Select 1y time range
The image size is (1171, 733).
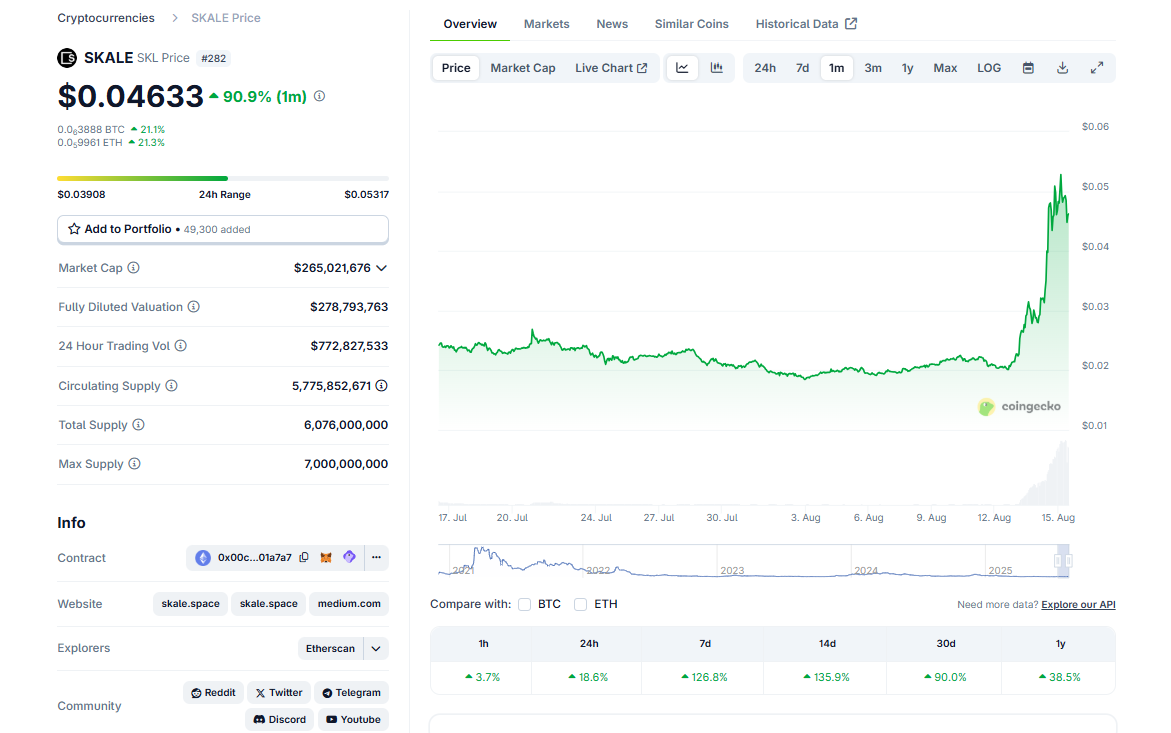[907, 68]
